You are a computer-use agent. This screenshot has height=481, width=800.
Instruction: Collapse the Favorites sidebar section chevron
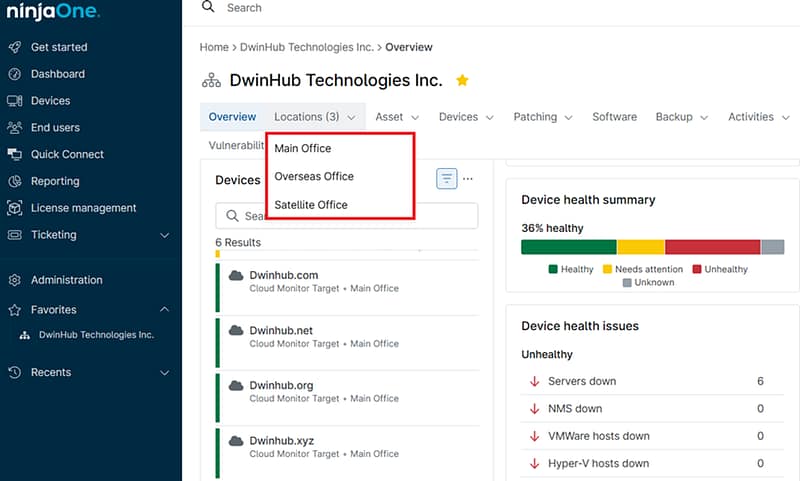[x=164, y=309]
